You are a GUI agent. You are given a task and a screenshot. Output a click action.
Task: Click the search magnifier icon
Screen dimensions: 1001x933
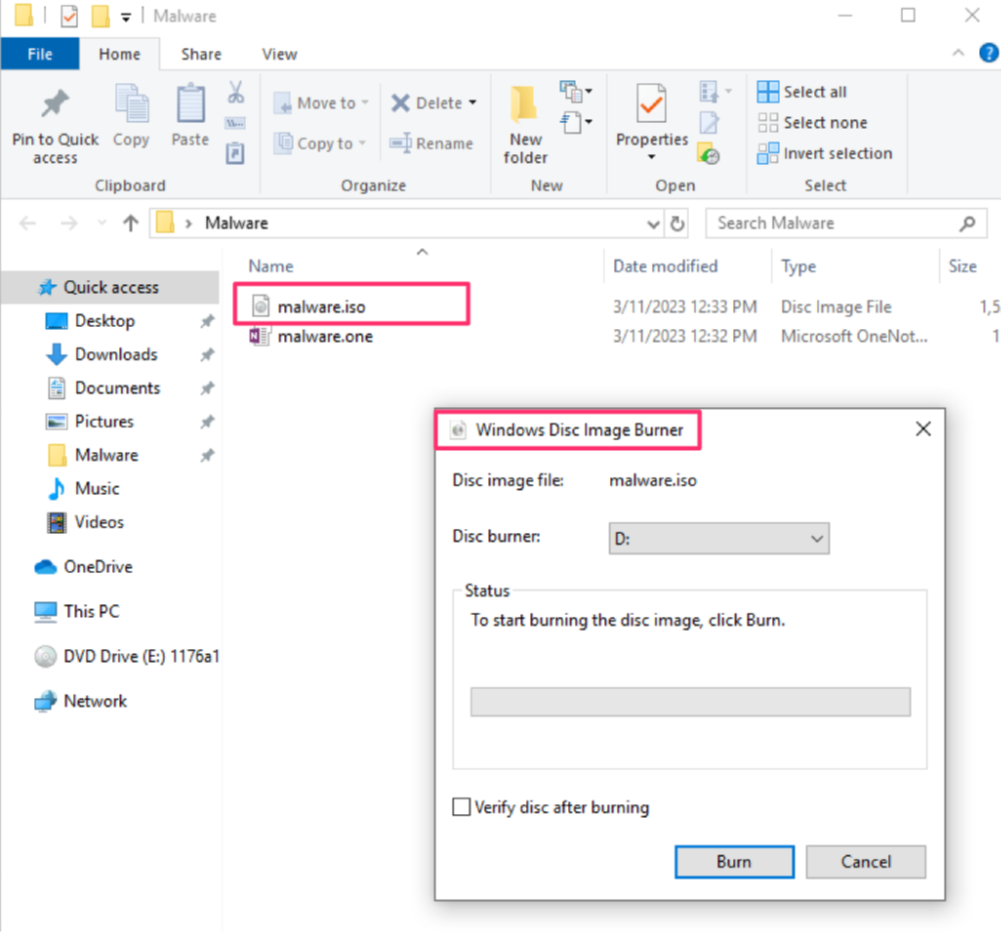click(x=967, y=224)
